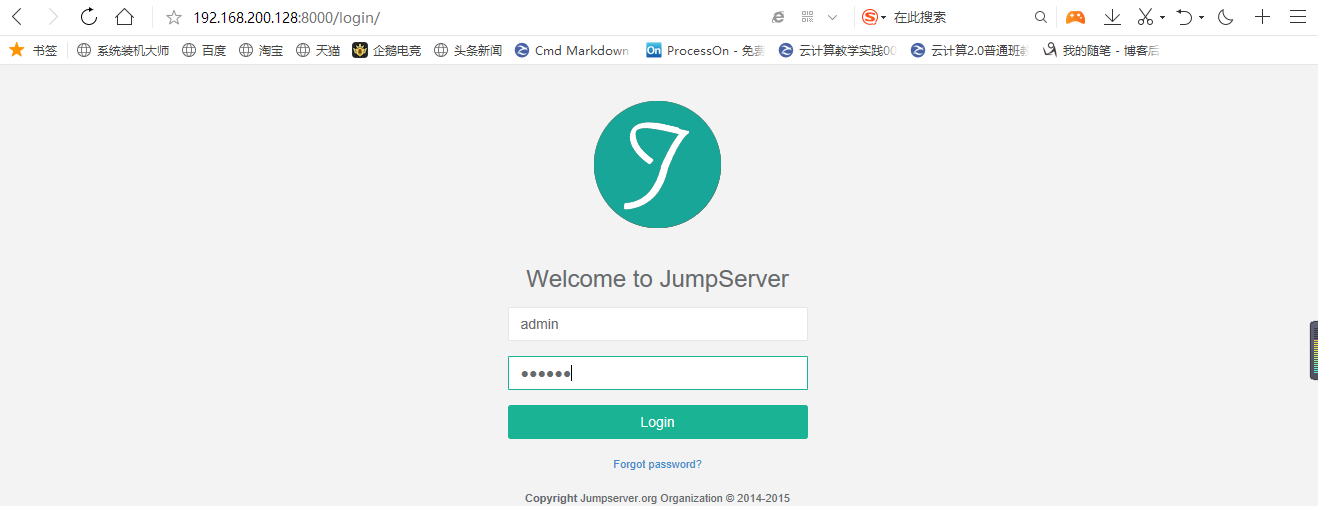
Task: Open the 系统装机大师 bookmark
Action: coord(123,50)
